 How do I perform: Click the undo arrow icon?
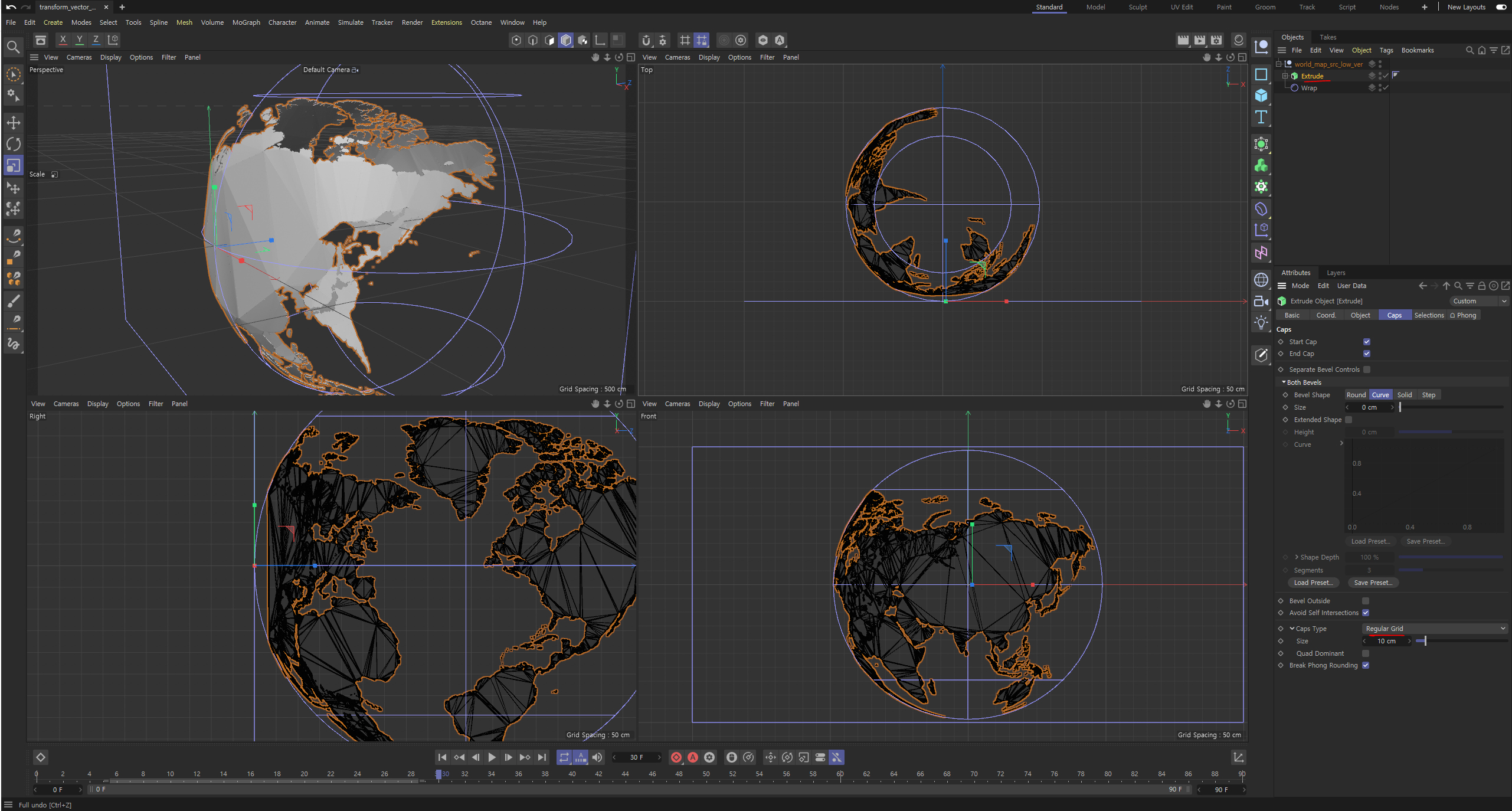[11, 7]
